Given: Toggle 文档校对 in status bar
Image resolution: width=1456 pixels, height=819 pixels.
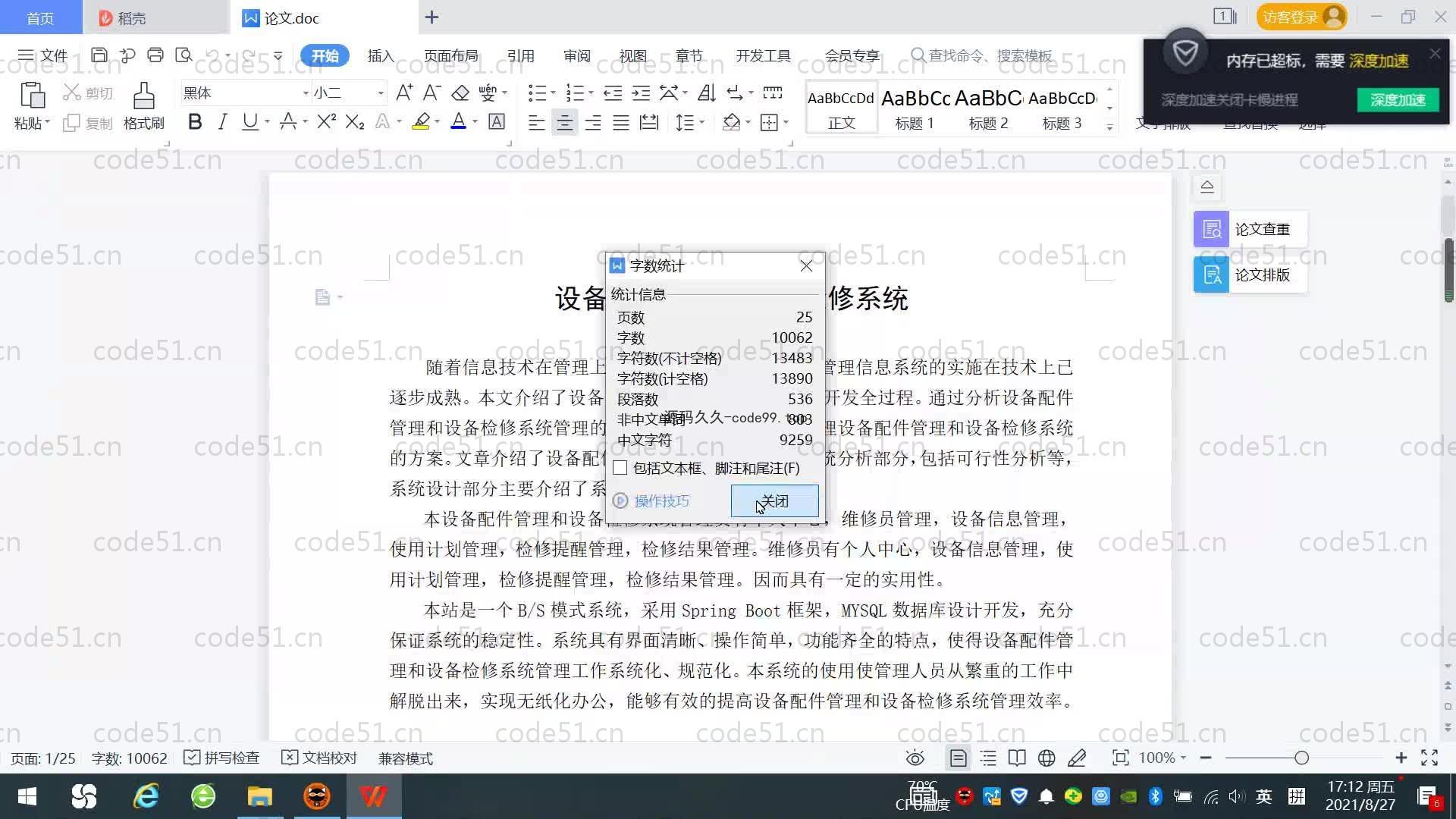Looking at the screenshot, I should coord(319,758).
